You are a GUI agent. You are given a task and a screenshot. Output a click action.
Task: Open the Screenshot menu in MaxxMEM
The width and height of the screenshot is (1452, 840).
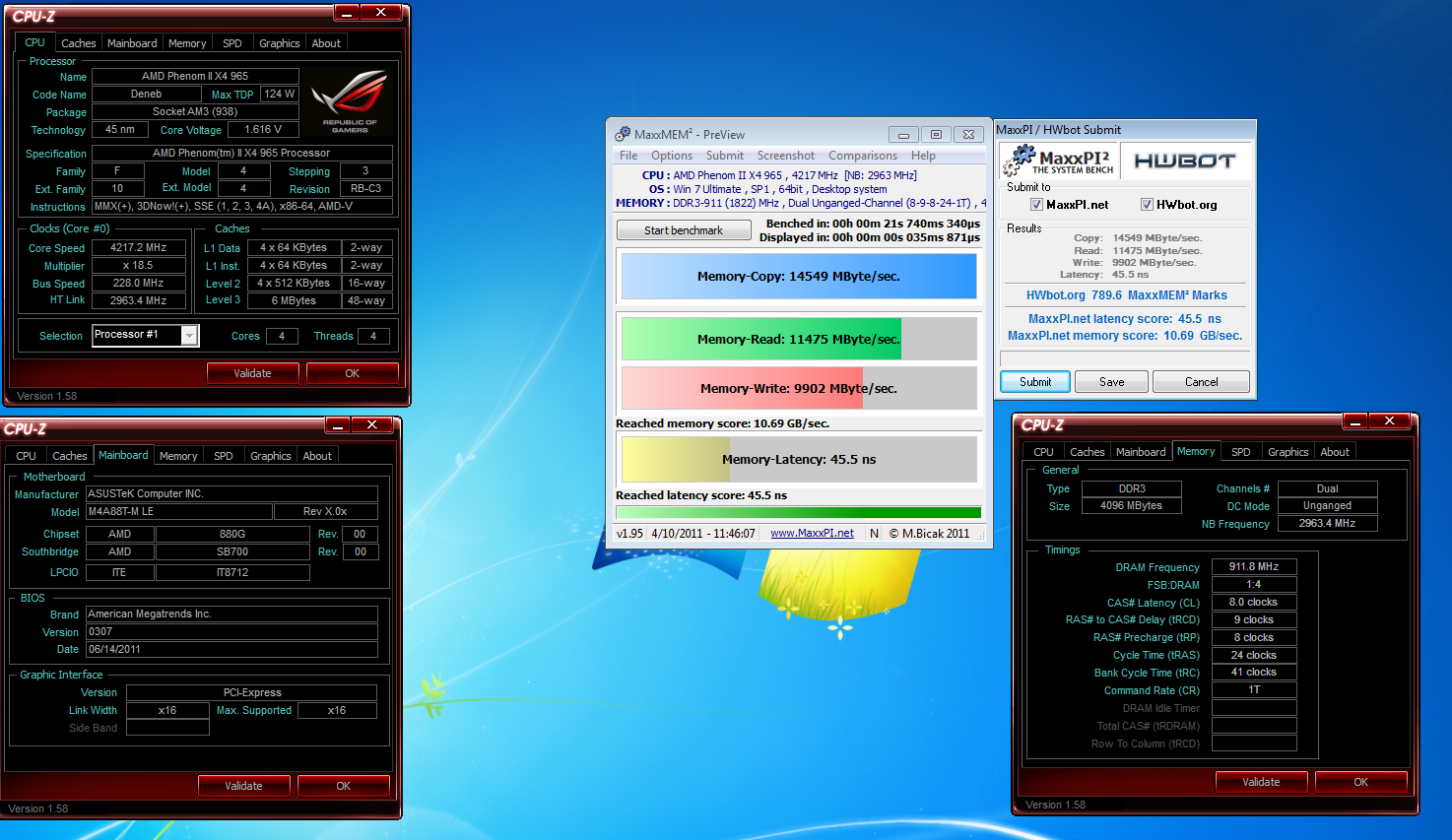tap(786, 156)
